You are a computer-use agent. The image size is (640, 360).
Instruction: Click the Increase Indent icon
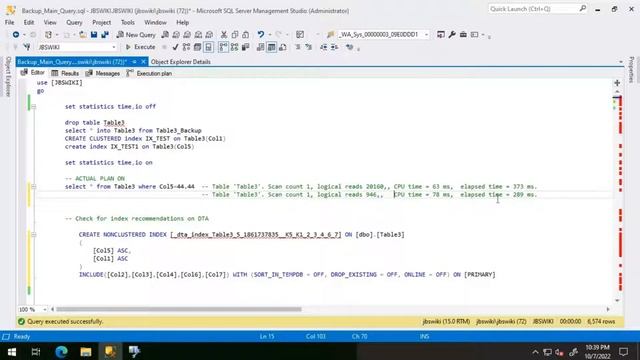coord(335,47)
